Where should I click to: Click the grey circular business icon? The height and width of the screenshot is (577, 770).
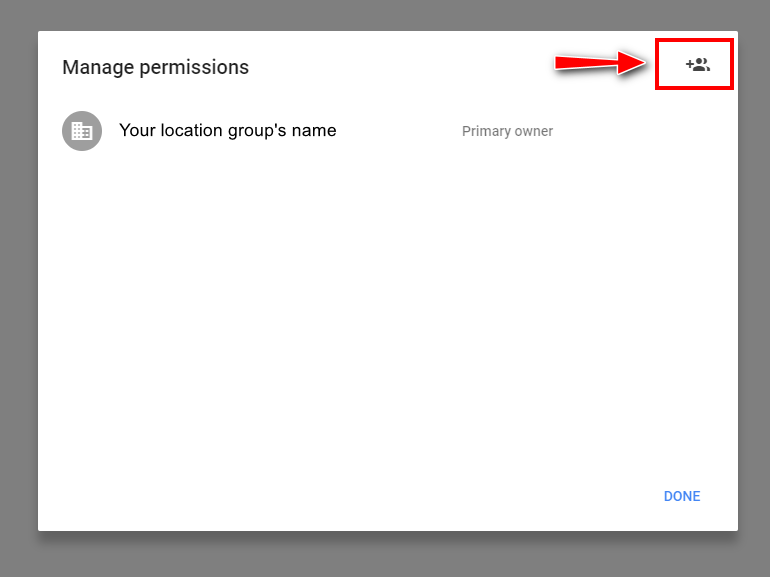tap(82, 131)
